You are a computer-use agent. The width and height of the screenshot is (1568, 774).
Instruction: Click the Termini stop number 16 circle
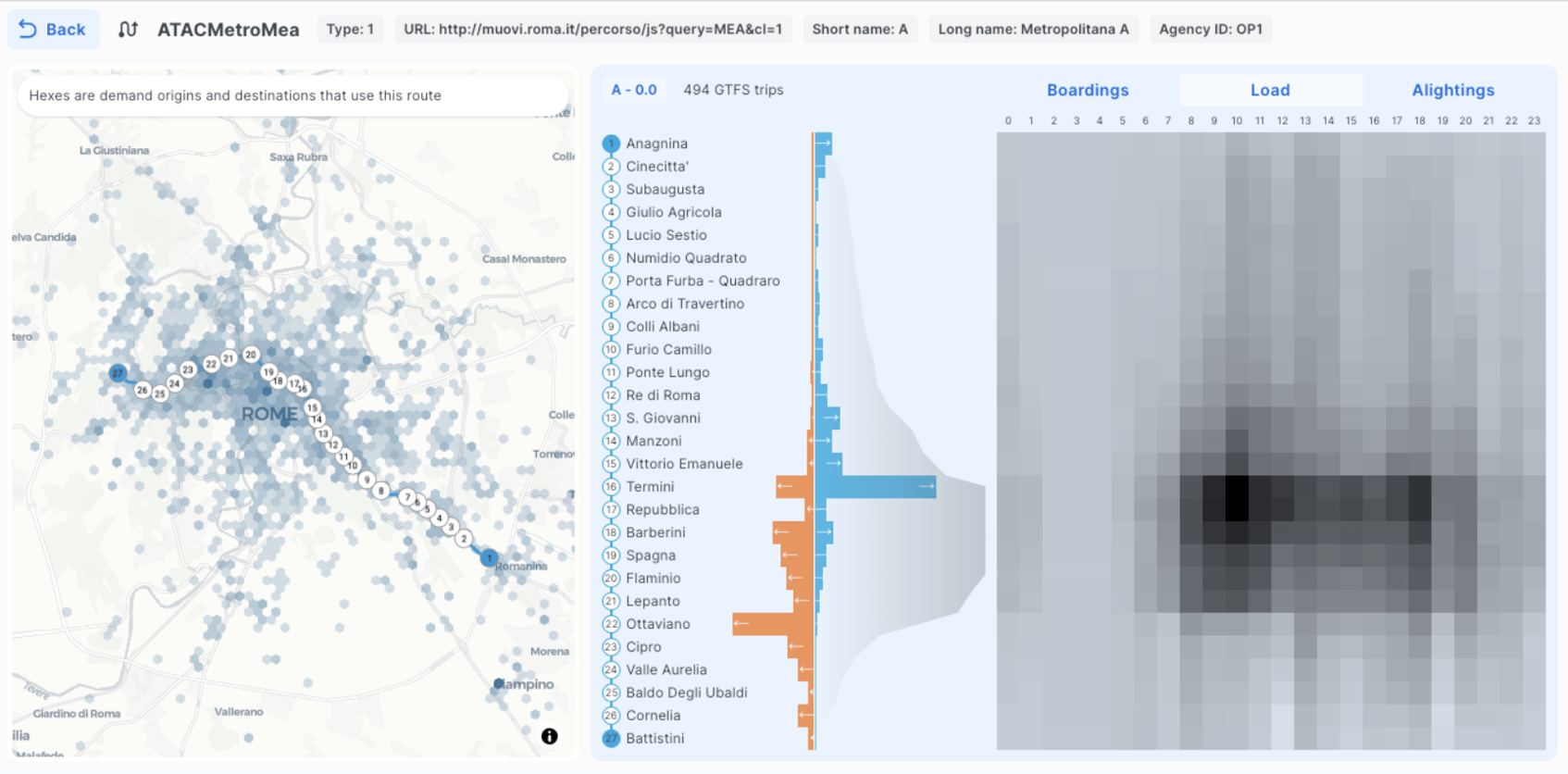click(611, 487)
